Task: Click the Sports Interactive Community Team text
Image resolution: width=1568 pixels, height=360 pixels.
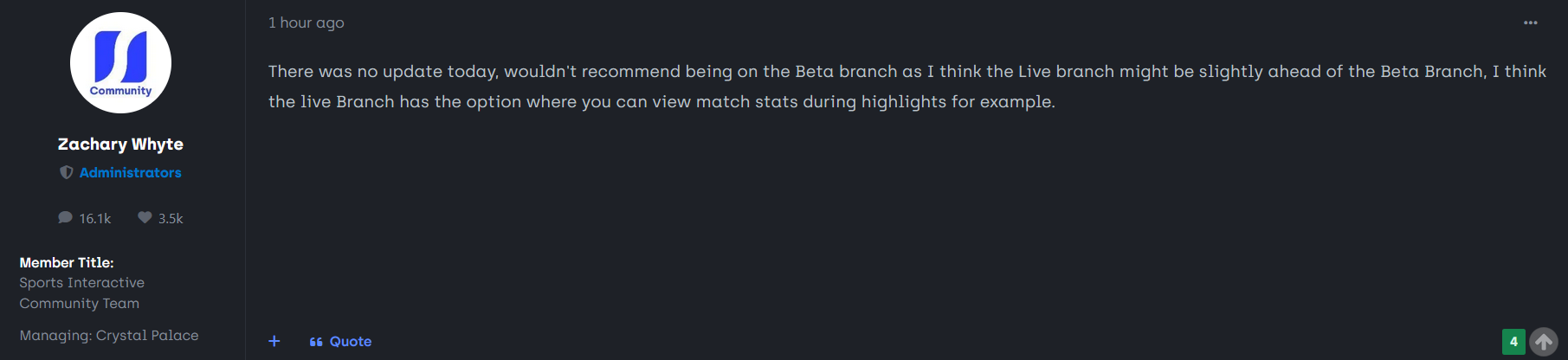Action: point(81,292)
